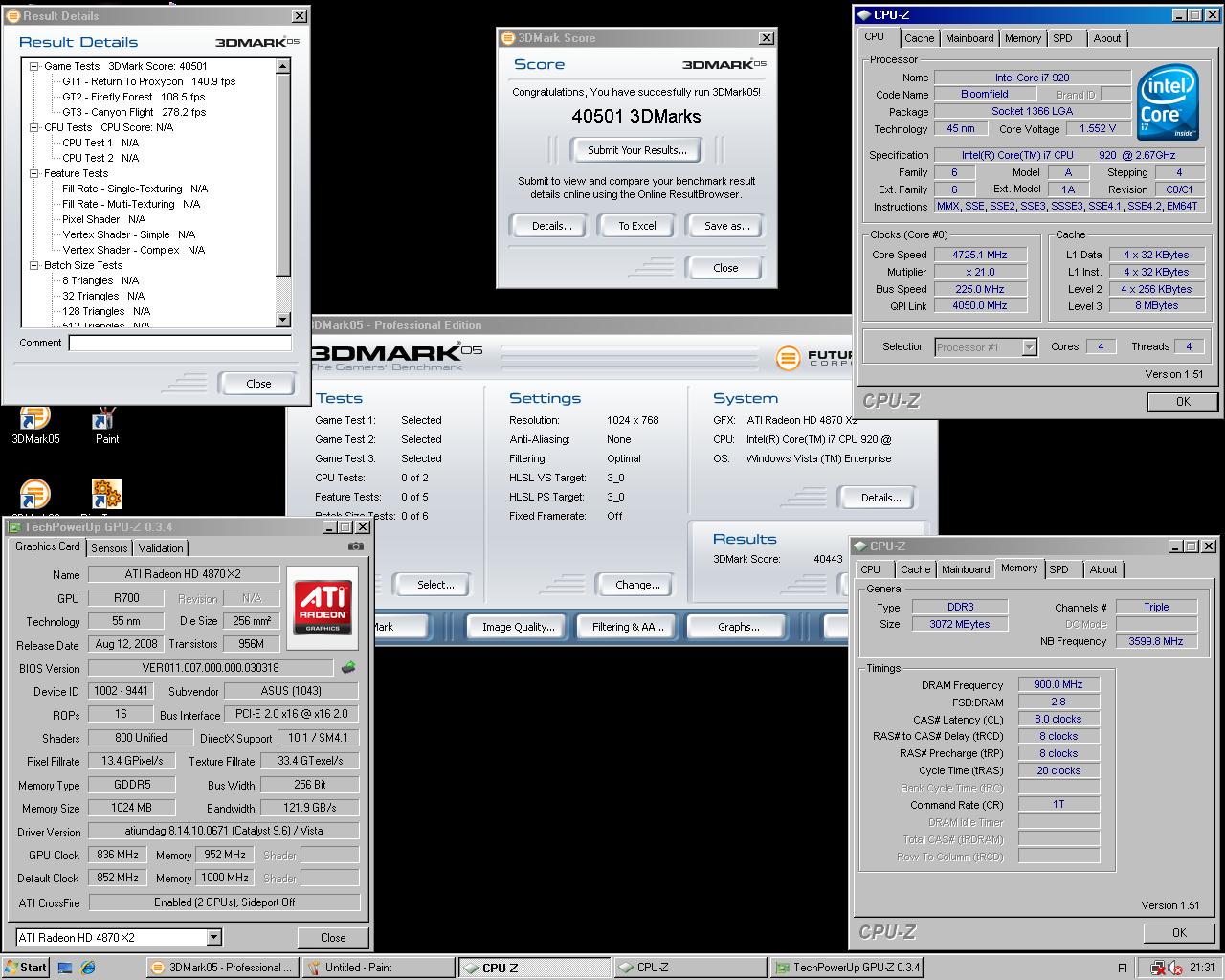Image resolution: width=1225 pixels, height=980 pixels.
Task: Switch to the Validation tab in GPU-Z
Action: pyautogui.click(x=161, y=548)
